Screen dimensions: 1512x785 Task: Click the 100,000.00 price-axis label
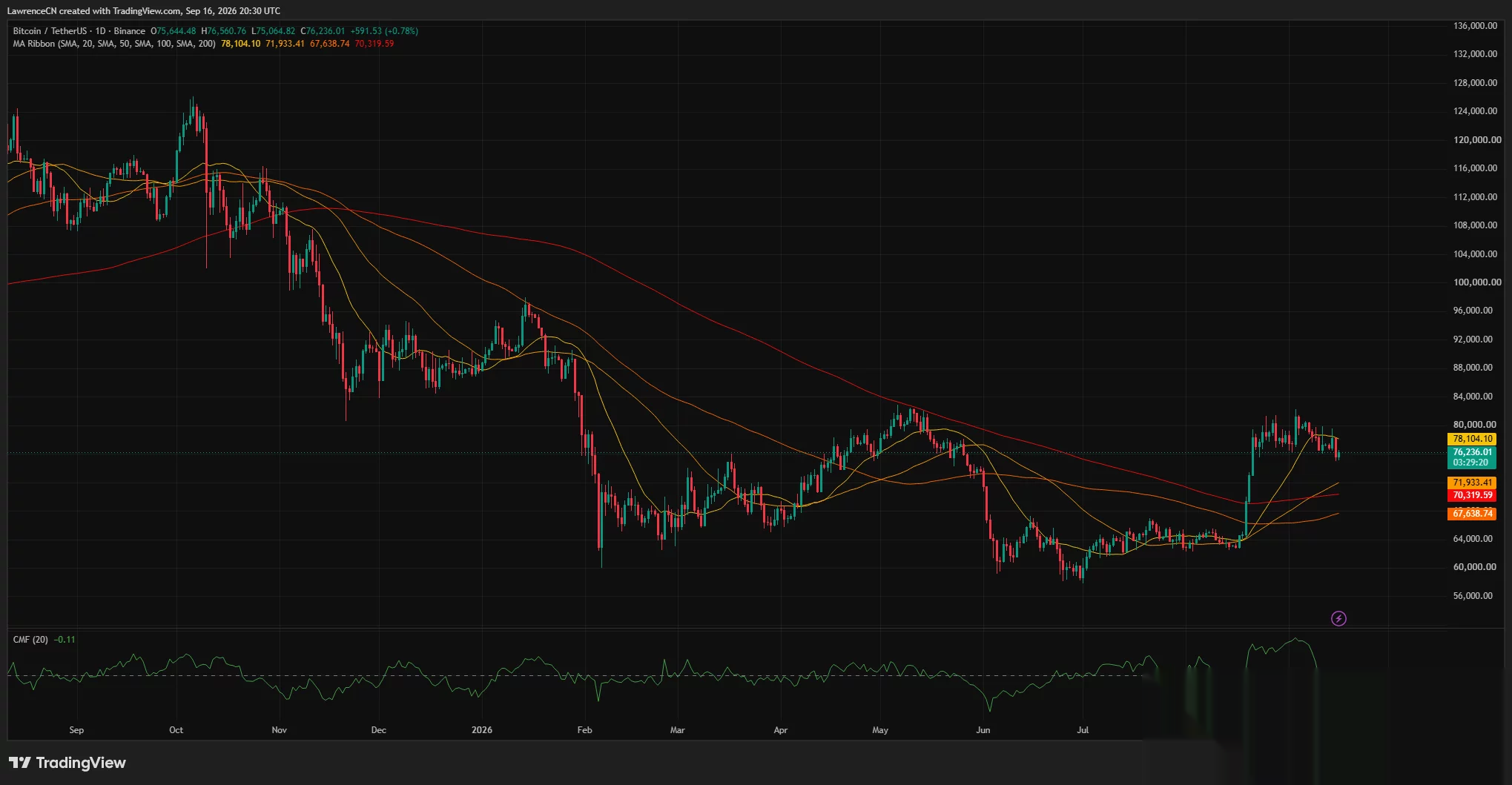1477,282
